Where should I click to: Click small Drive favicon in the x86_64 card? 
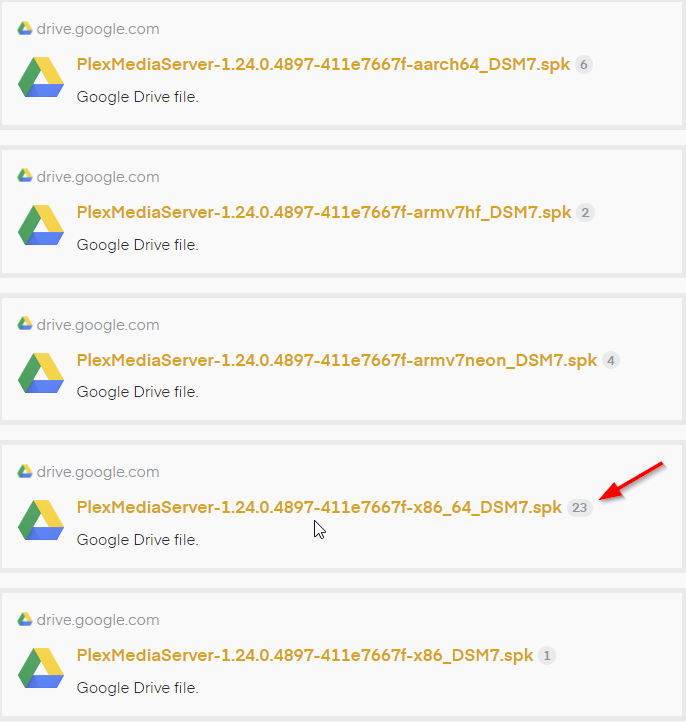[25, 471]
